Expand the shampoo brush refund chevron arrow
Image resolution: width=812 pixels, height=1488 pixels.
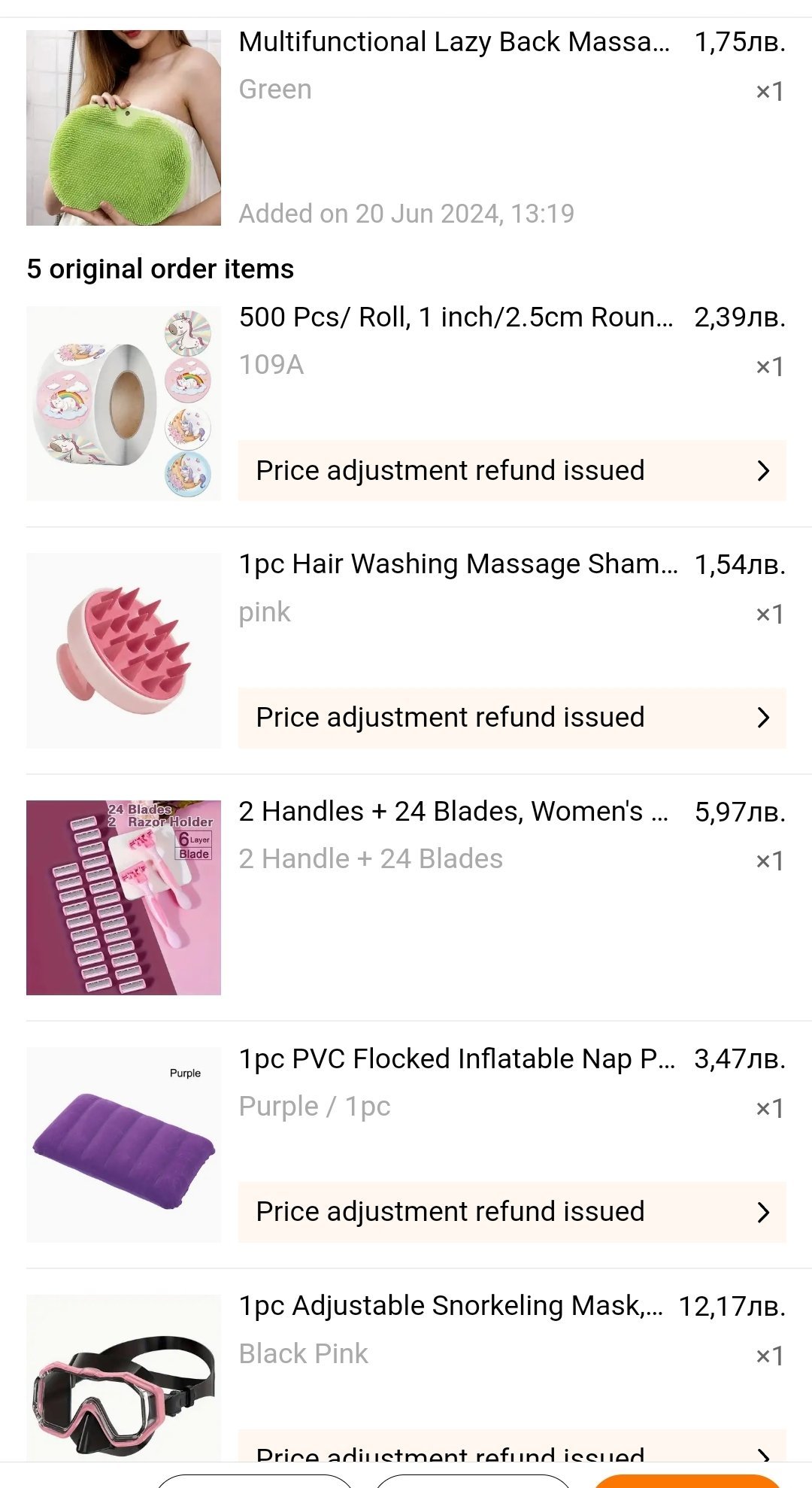click(763, 718)
